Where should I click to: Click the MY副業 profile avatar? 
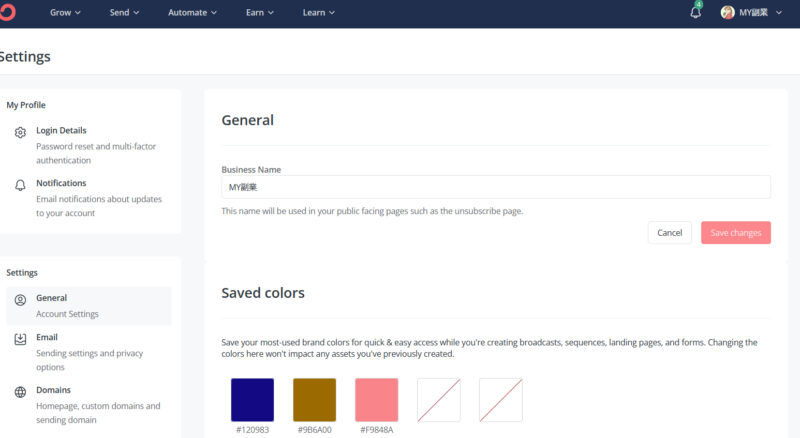tap(728, 13)
